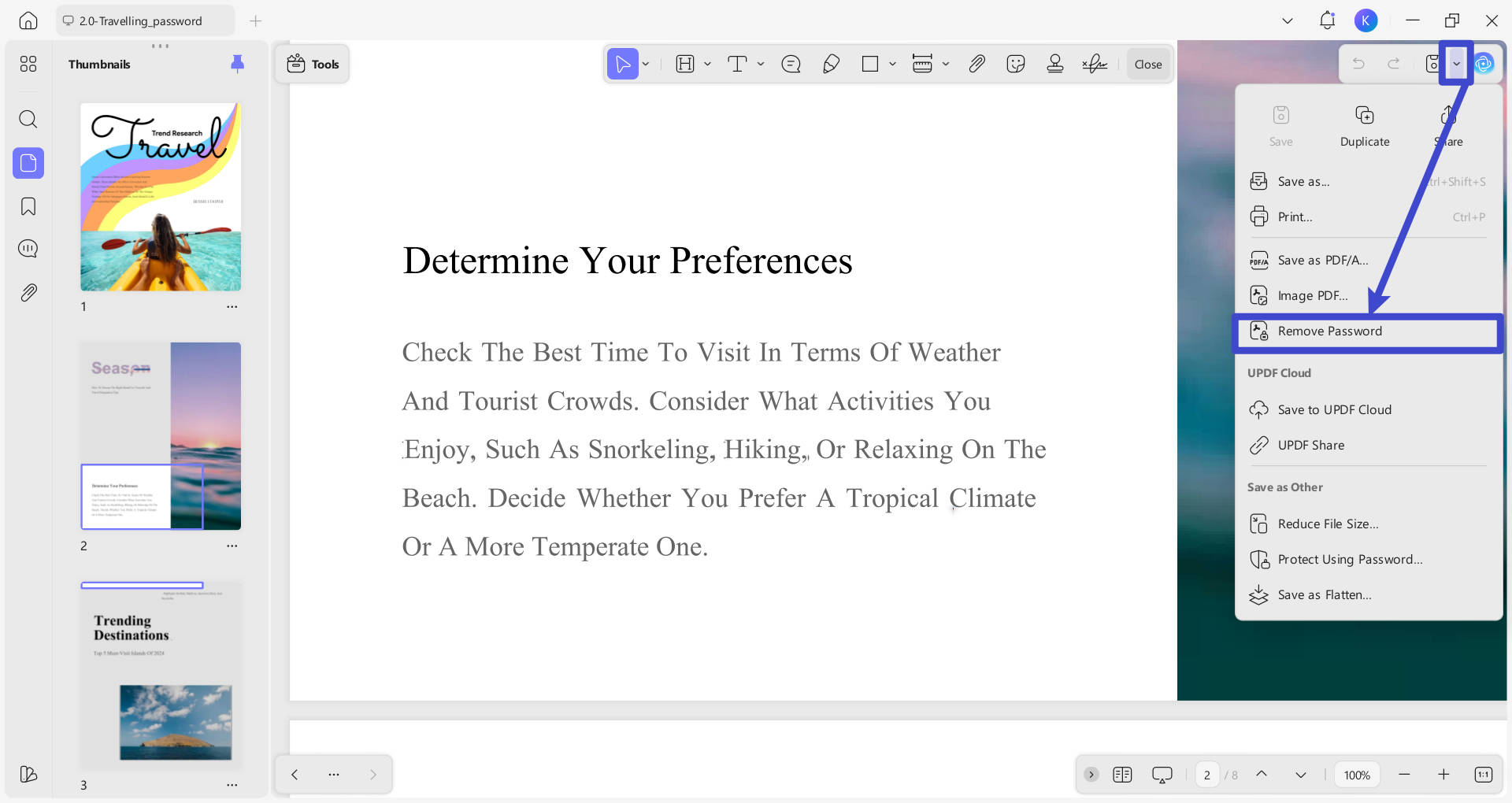Select the Pencil drawing tool

831,64
